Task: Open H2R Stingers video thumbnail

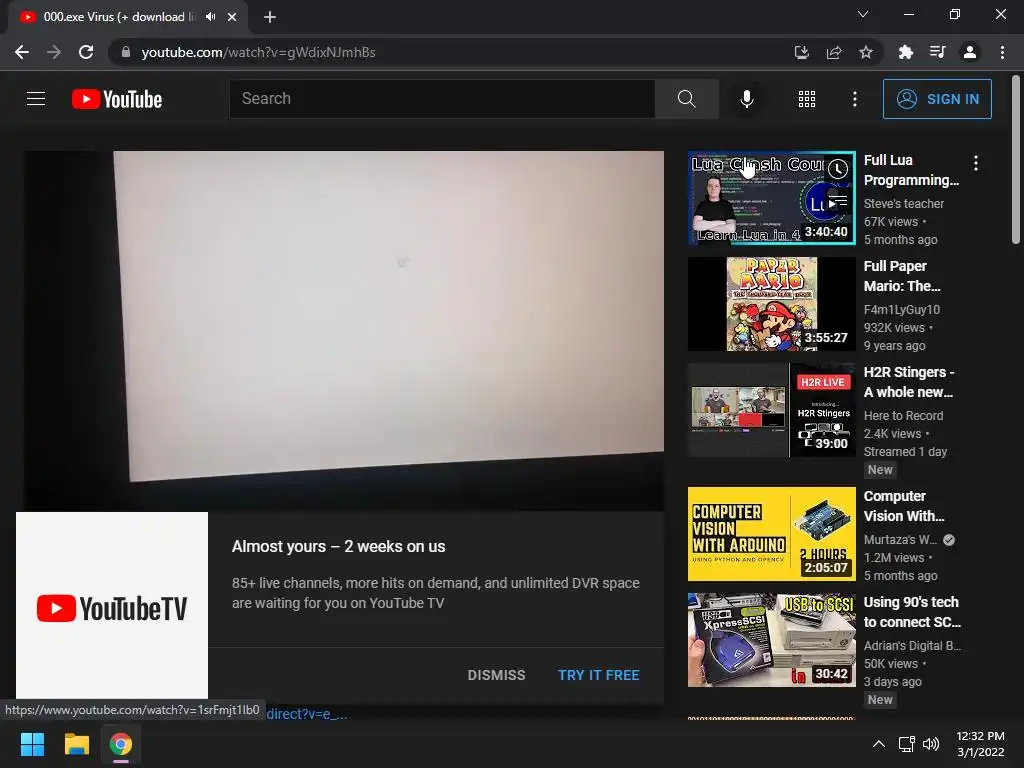Action: coord(771,409)
